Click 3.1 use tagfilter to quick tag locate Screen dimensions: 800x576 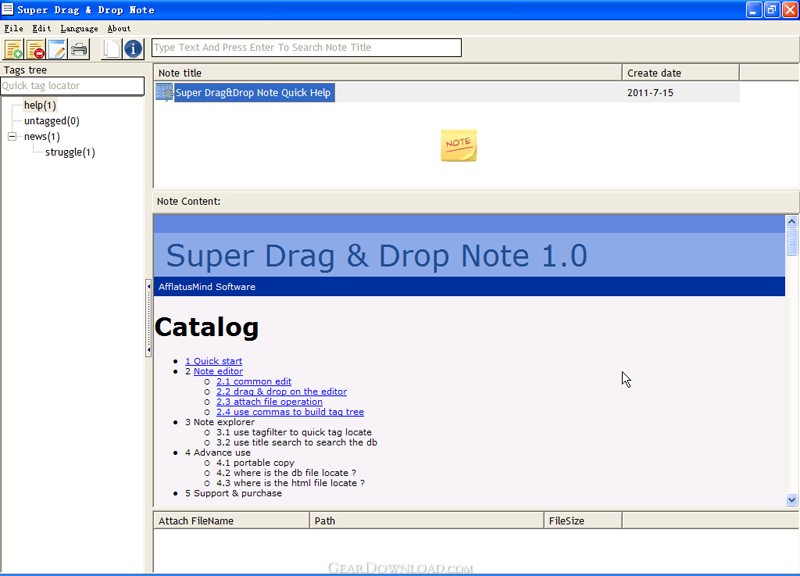coord(294,432)
